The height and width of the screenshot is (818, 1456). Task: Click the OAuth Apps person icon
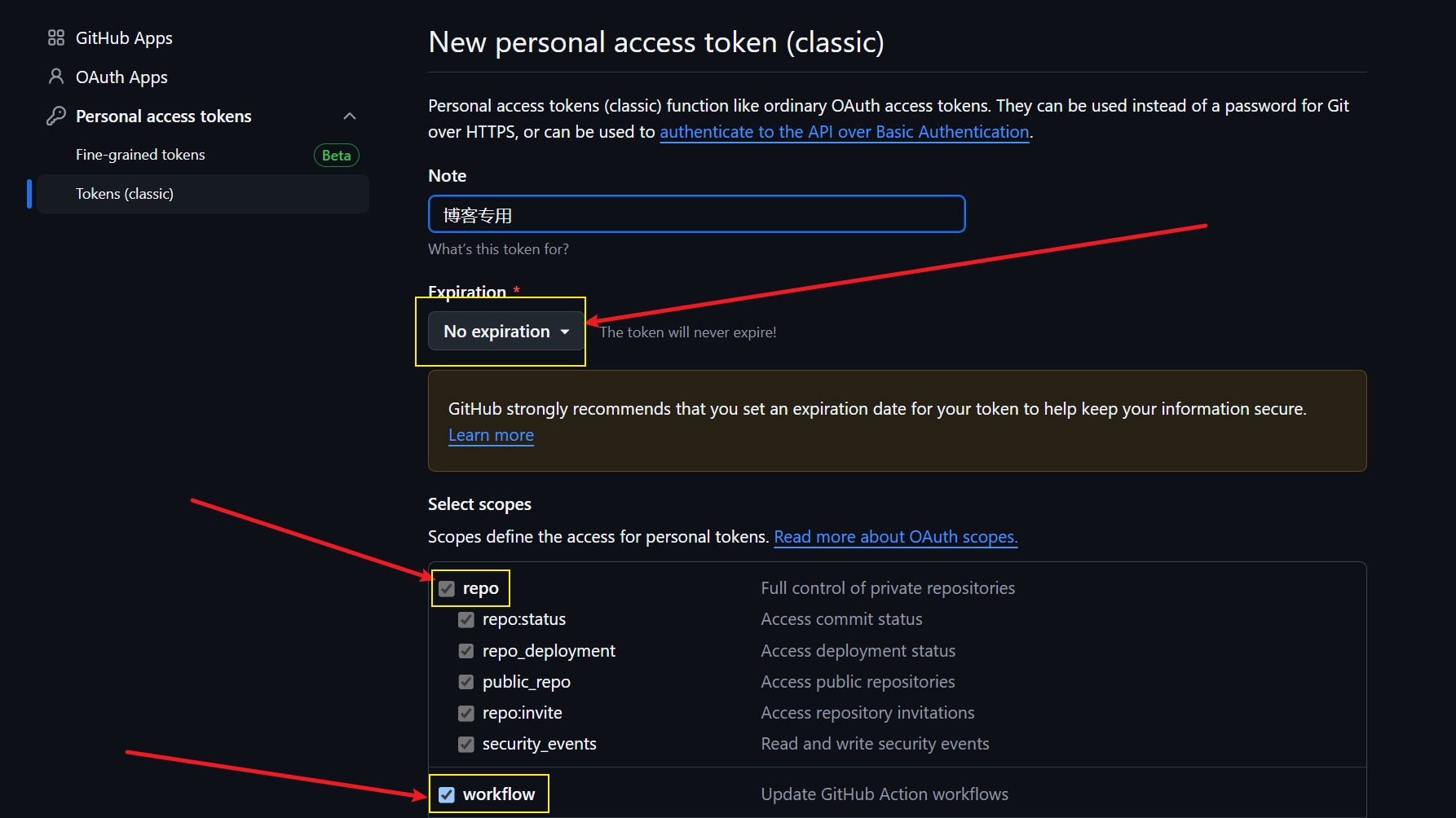pos(55,77)
